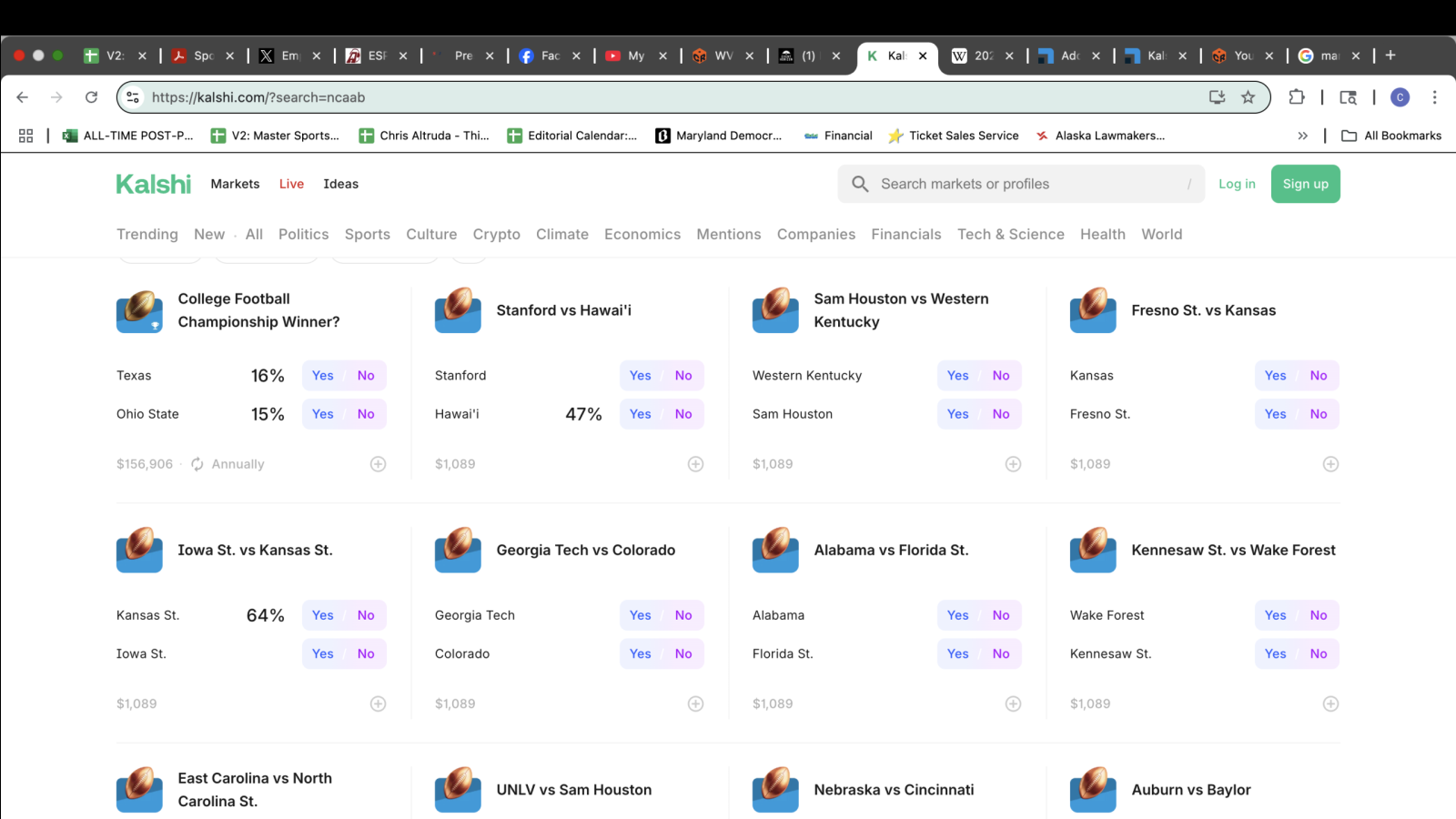Open a new browser tab
This screenshot has width=1456, height=819.
[1390, 56]
